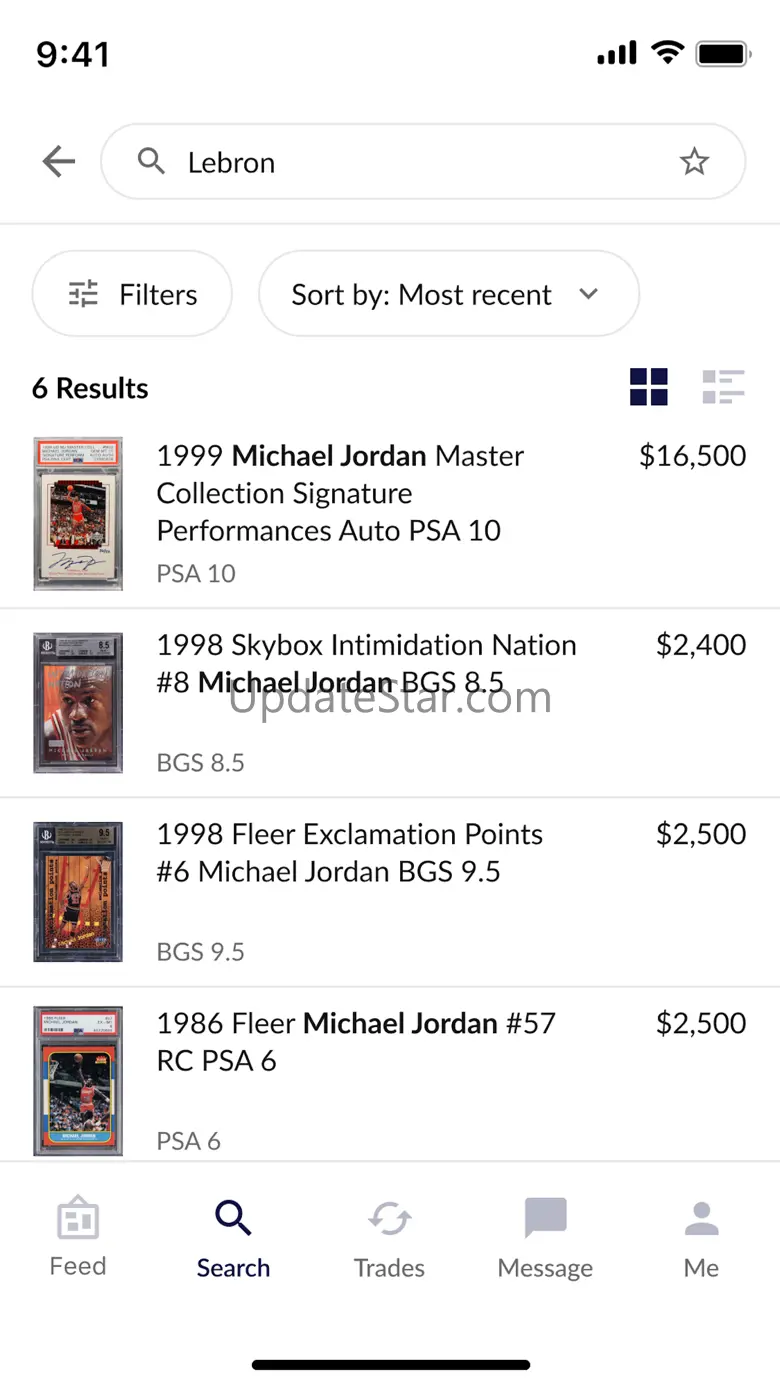
Task: Open the 1998 Skybox Intimidation Nation listing title
Action: (366, 664)
